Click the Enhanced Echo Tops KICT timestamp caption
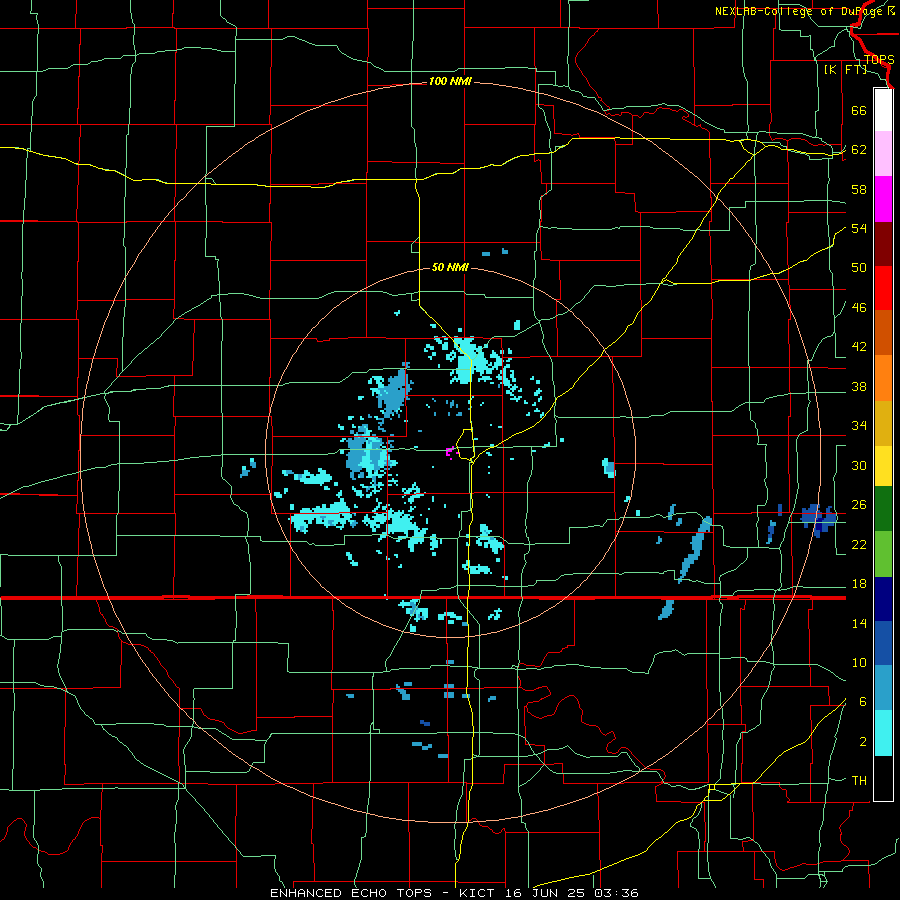 tap(454, 893)
